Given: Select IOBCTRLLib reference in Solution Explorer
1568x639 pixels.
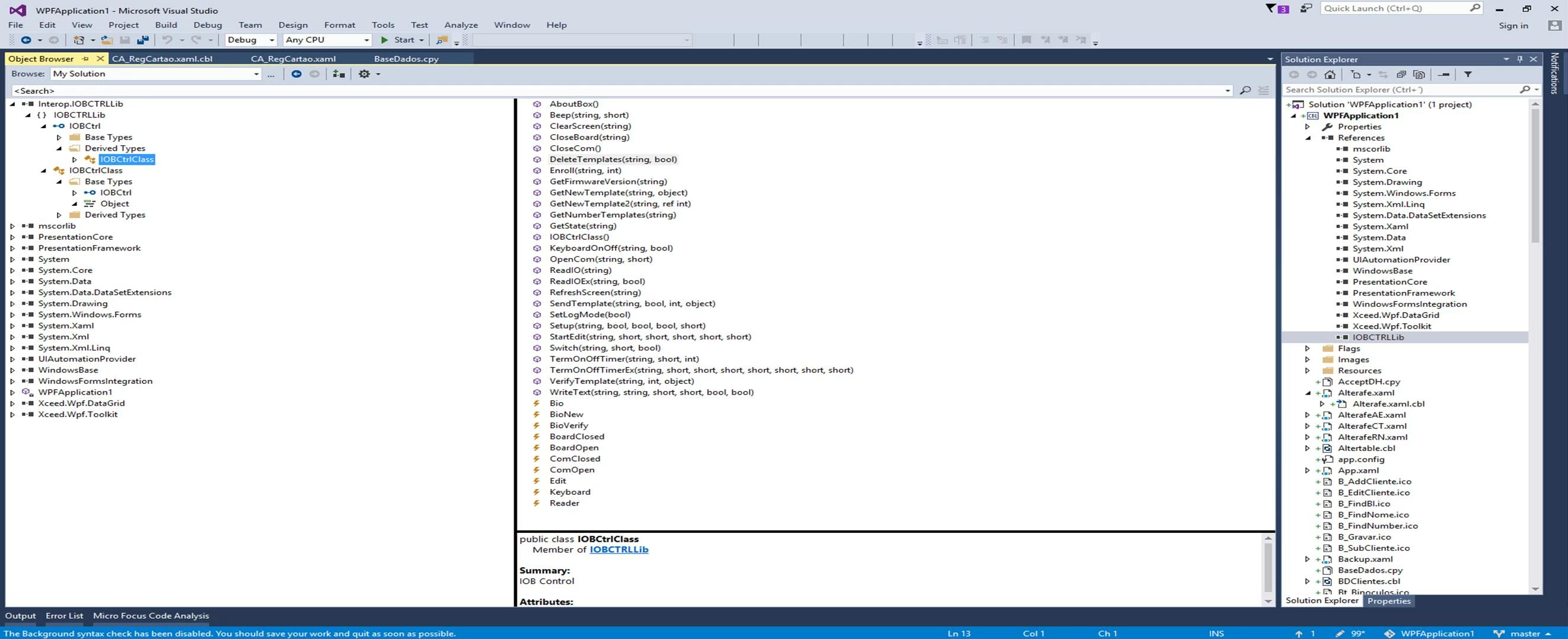Looking at the screenshot, I should 1378,338.
